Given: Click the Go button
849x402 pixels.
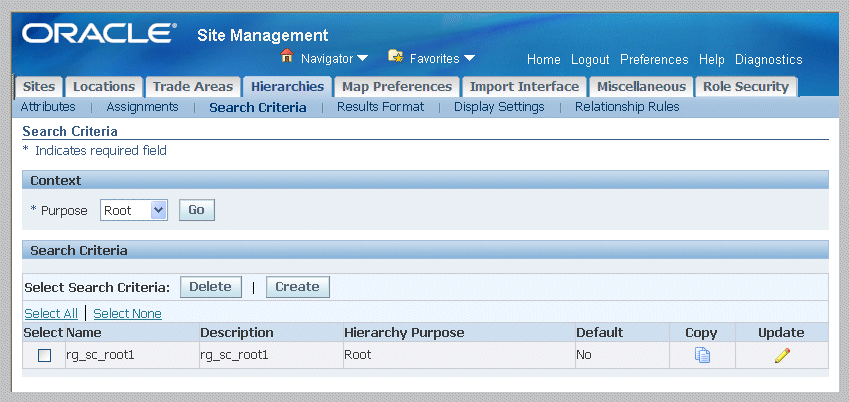Looking at the screenshot, I should [x=197, y=210].
